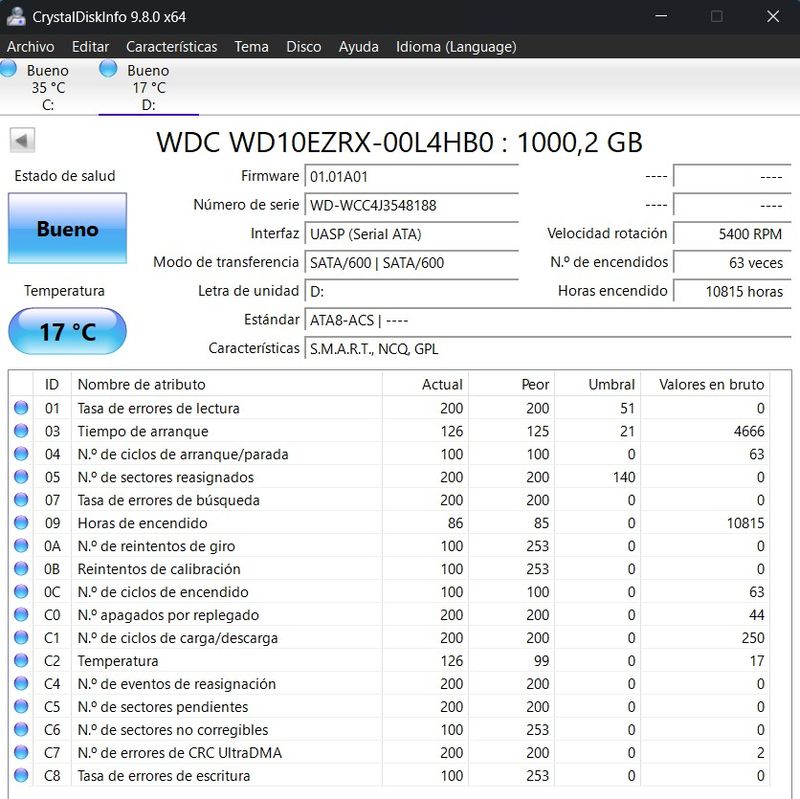The width and height of the screenshot is (800, 799).
Task: Click status icon of errores de CRC UltraDMA
Action: [21, 752]
